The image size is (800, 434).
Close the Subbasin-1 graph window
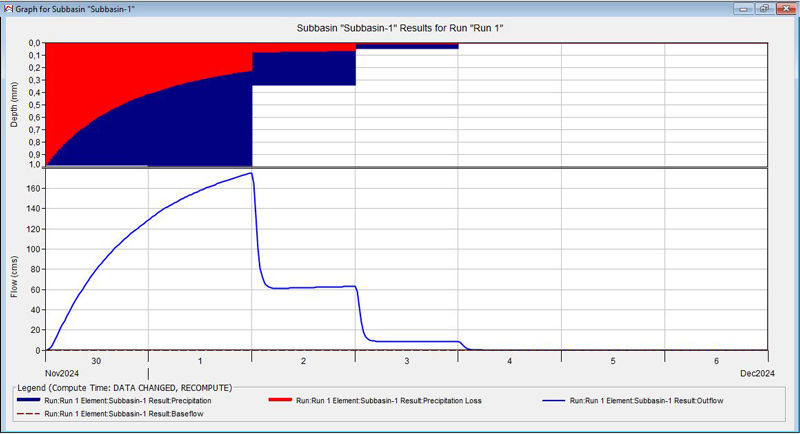coord(785,7)
